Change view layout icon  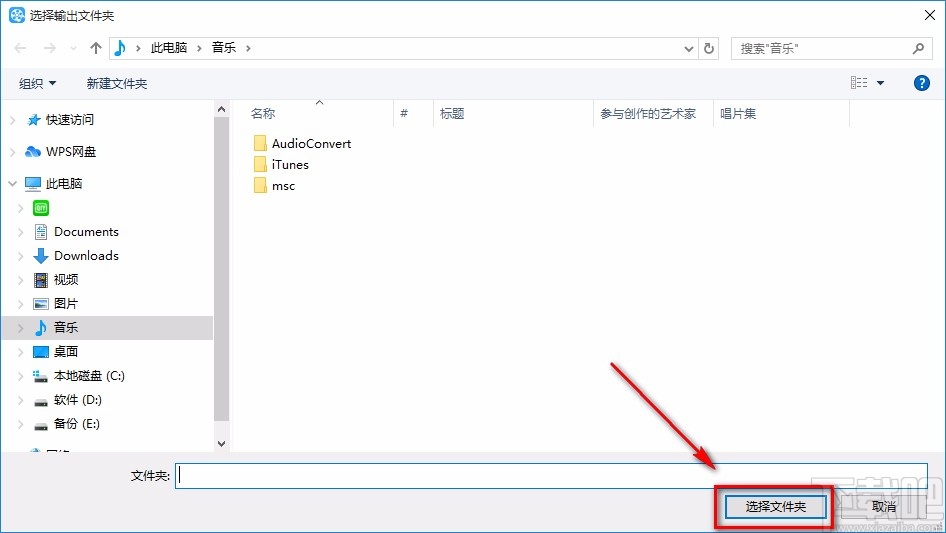click(x=859, y=83)
